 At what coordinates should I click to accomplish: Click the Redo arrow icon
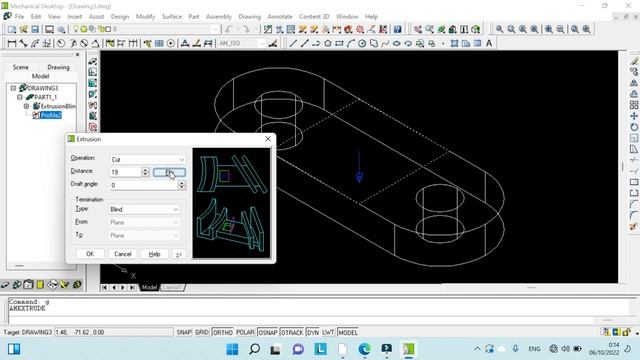(x=246, y=29)
